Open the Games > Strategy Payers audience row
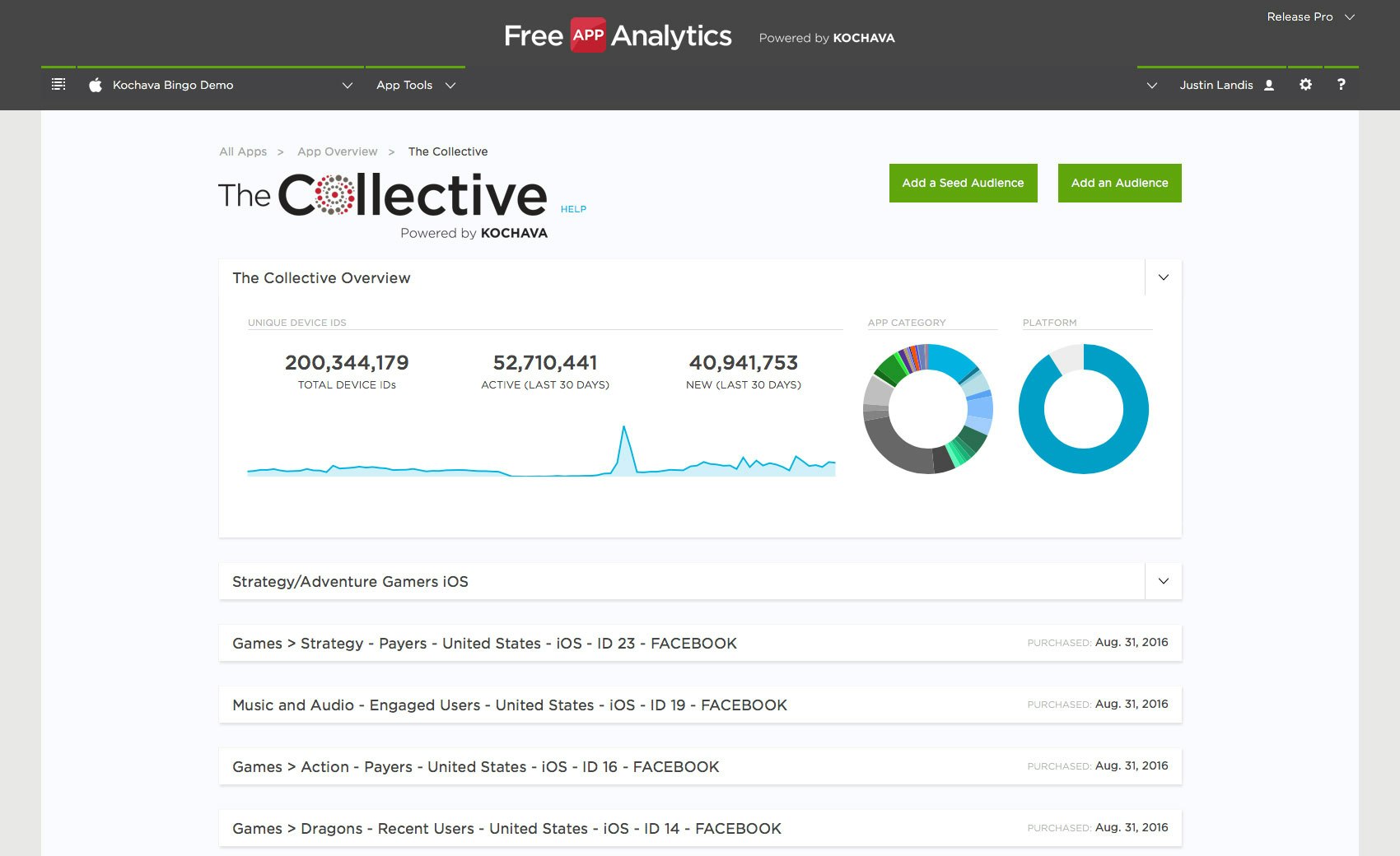Viewport: 1400px width, 856px height. tap(484, 643)
